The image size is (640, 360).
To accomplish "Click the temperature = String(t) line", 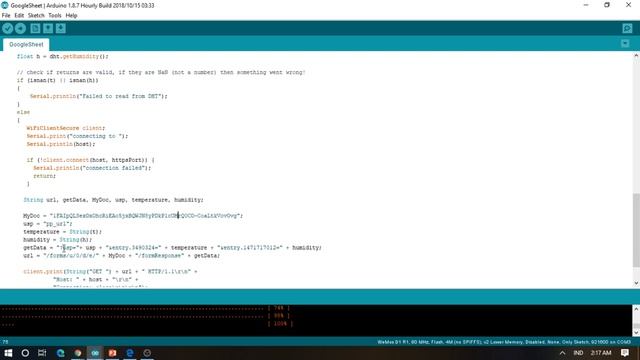I will (x=62, y=231).
